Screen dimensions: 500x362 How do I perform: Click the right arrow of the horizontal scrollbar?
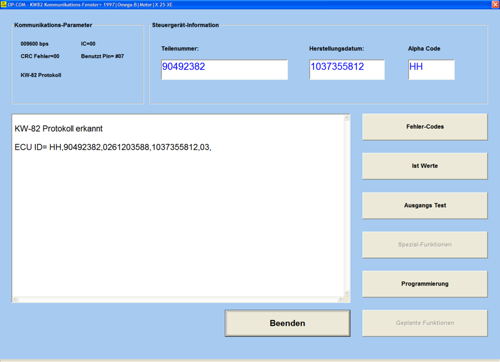point(340,299)
